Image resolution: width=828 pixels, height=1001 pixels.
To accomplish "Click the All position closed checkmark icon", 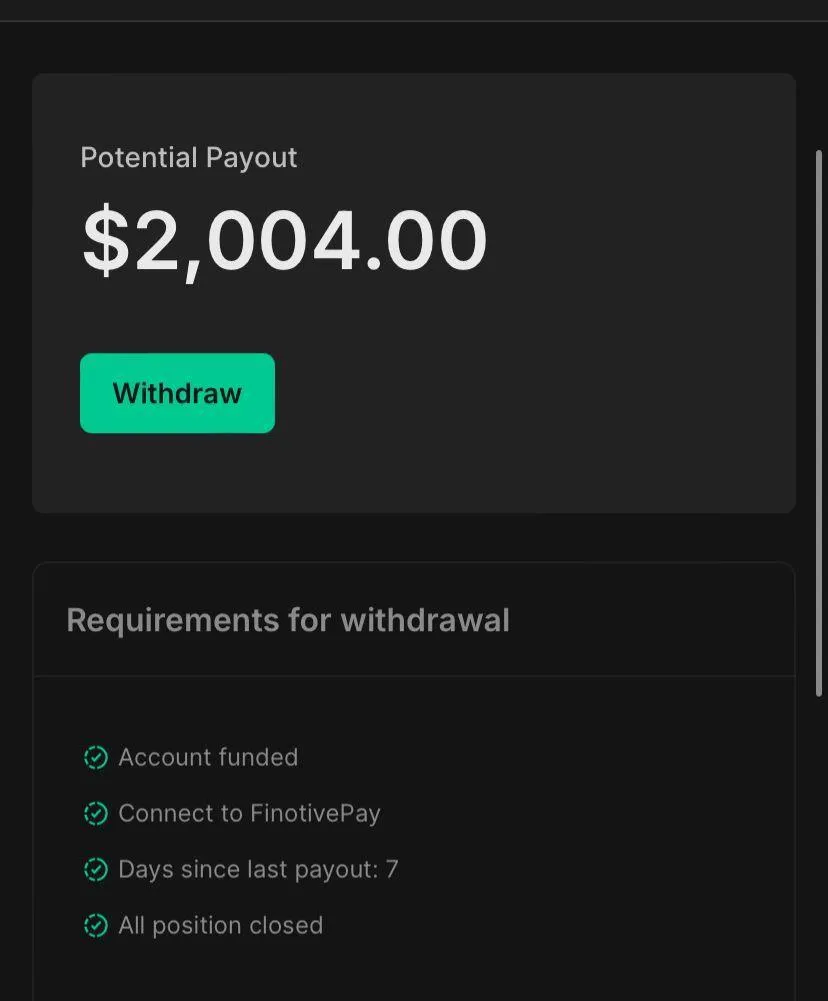I will (x=95, y=926).
